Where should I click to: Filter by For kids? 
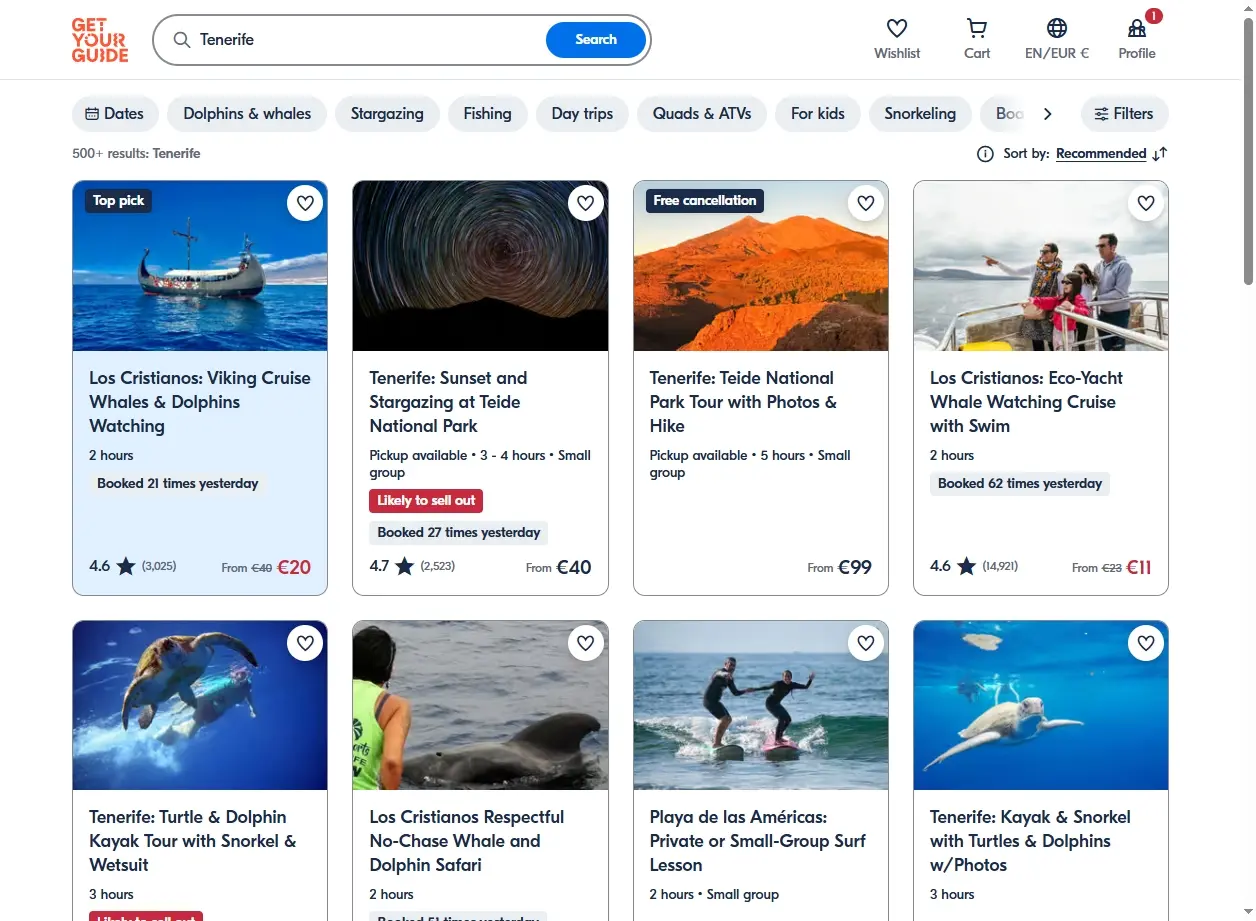818,114
